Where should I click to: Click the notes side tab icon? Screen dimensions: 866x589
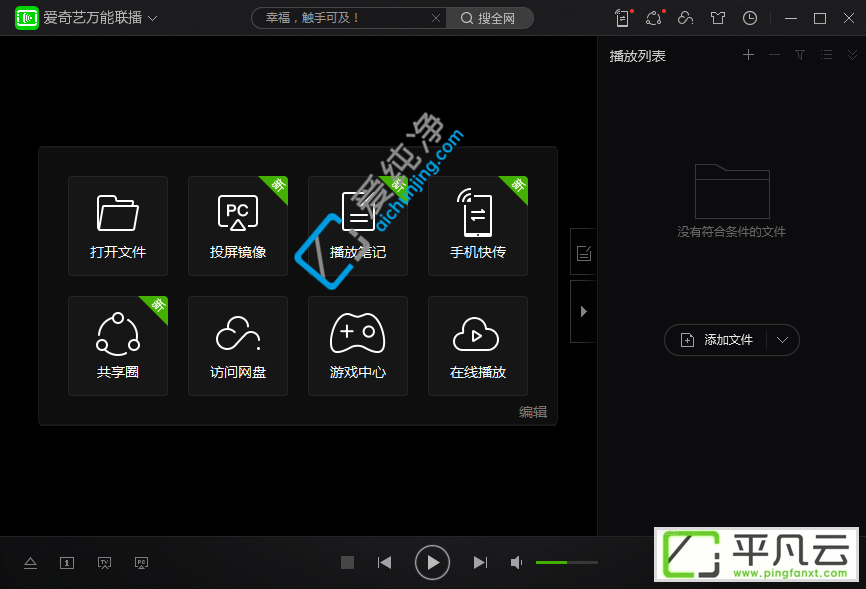[x=583, y=253]
